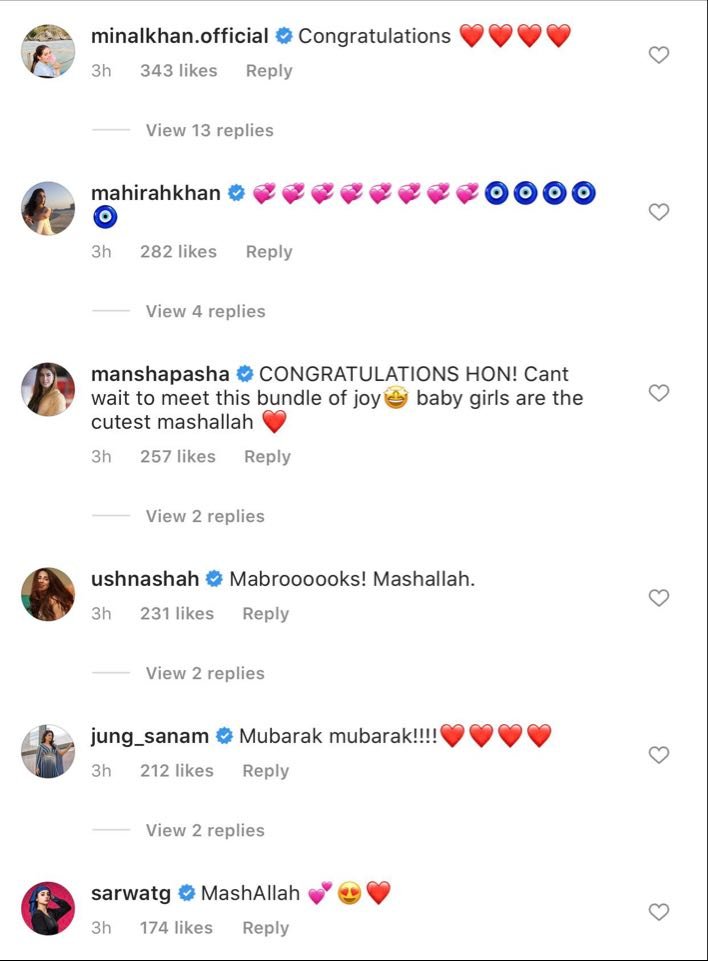708x961 pixels.
Task: Heart ushnashah's Mabrooooks comment
Action: (x=659, y=598)
